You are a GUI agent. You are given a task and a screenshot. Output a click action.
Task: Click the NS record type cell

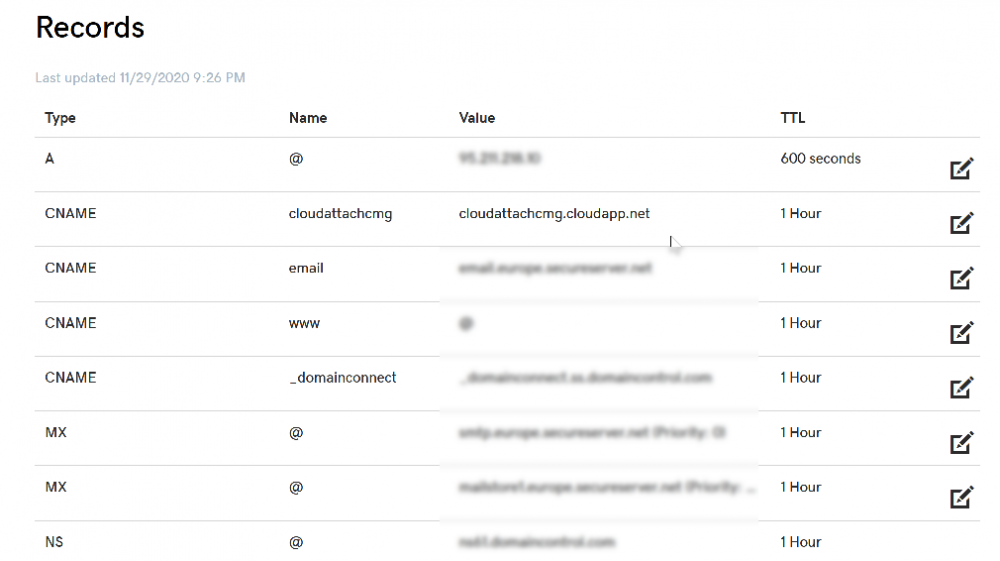coord(54,542)
